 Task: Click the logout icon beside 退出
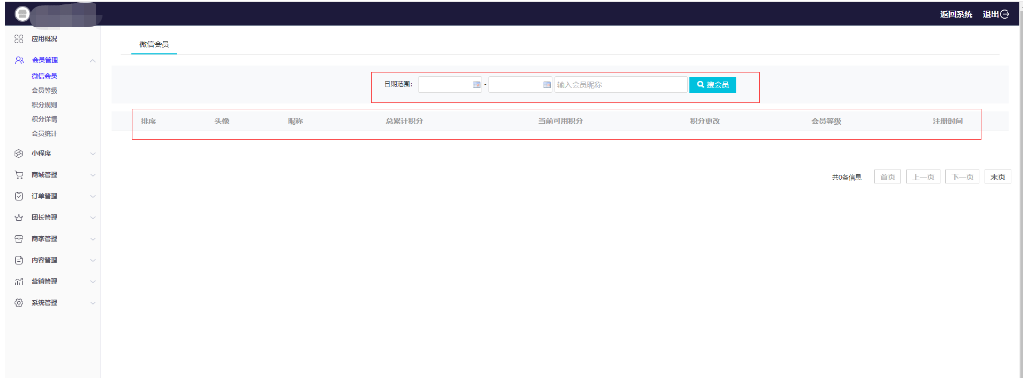(1005, 14)
